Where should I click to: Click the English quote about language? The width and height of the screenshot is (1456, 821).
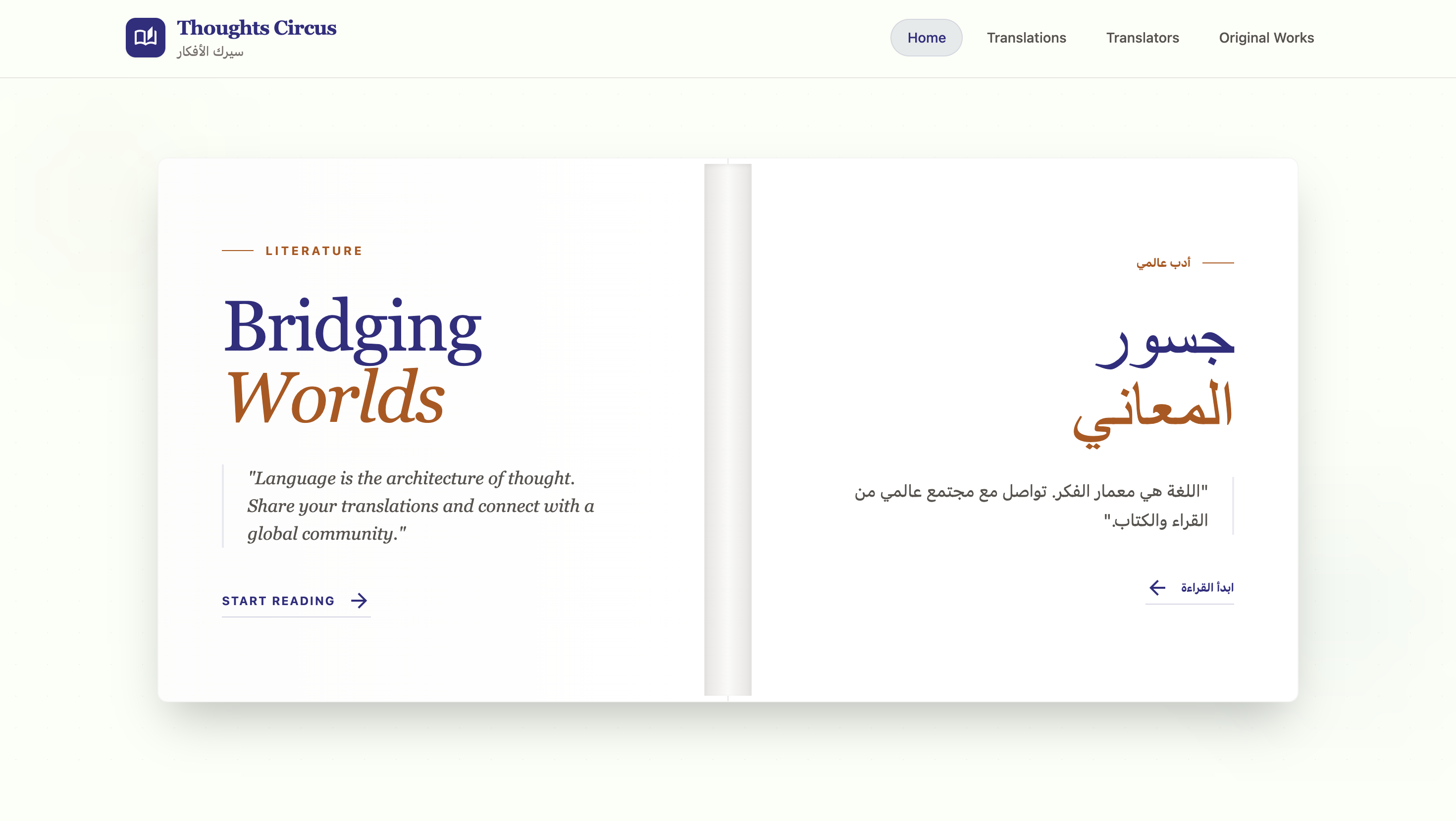pos(421,505)
